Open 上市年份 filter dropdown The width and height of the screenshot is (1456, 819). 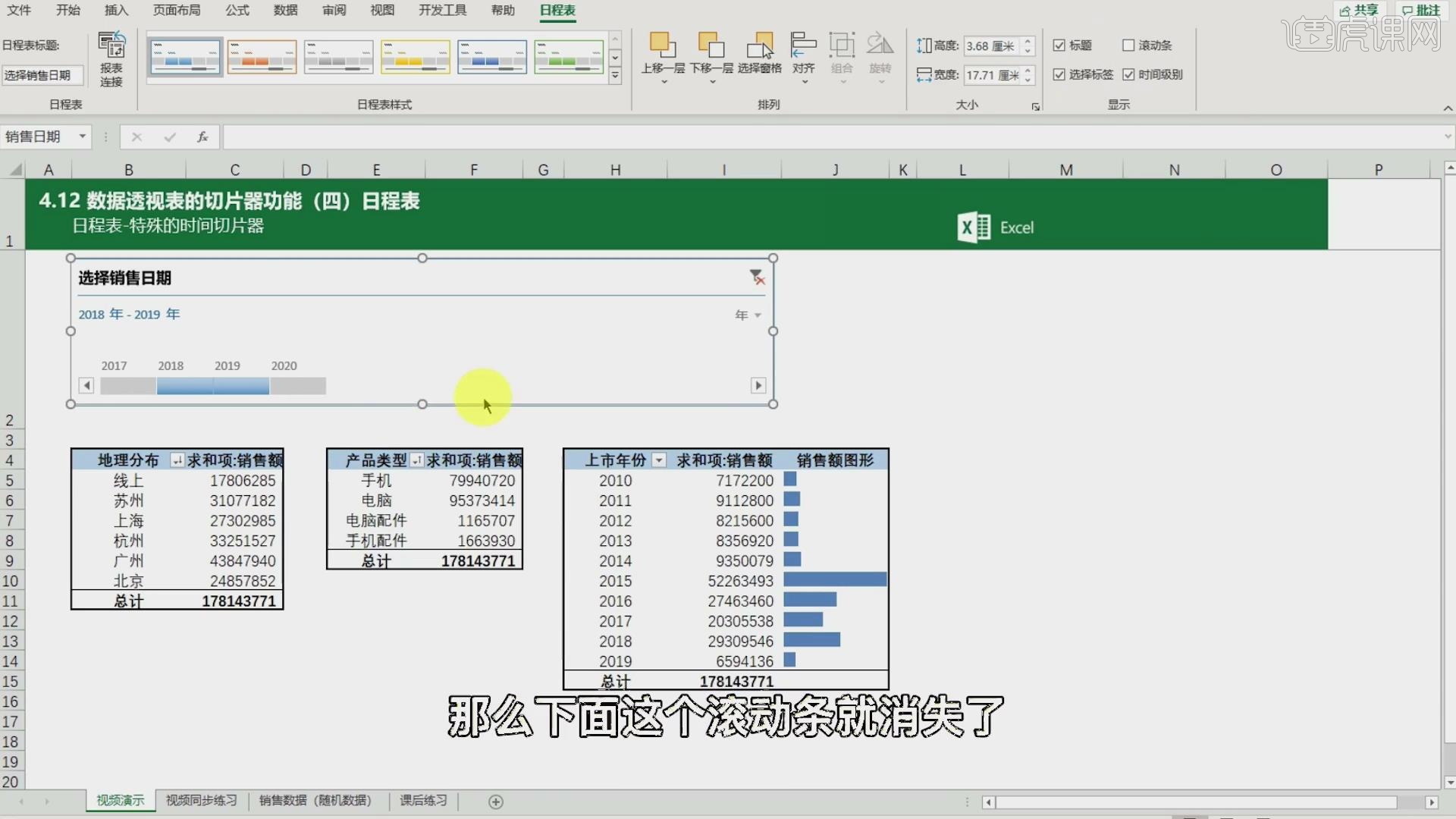[x=659, y=460]
